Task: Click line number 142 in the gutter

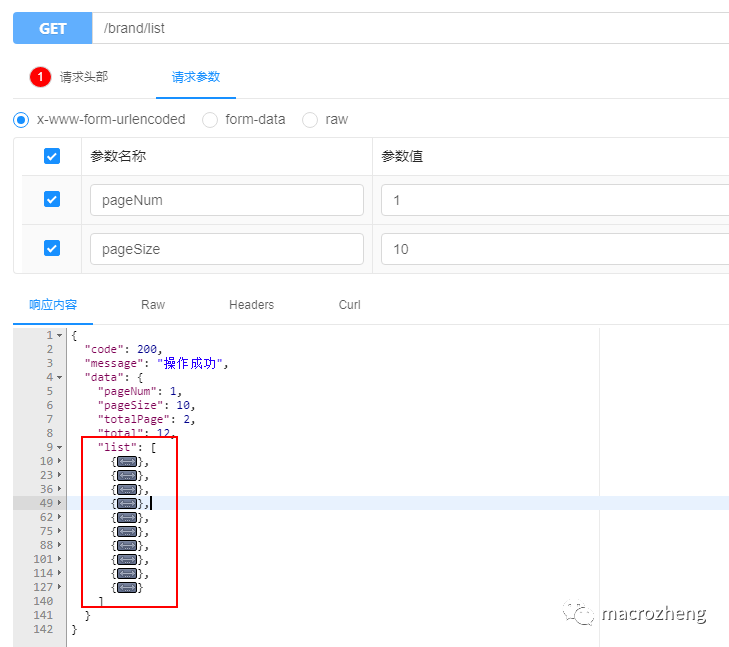Action: (43, 629)
